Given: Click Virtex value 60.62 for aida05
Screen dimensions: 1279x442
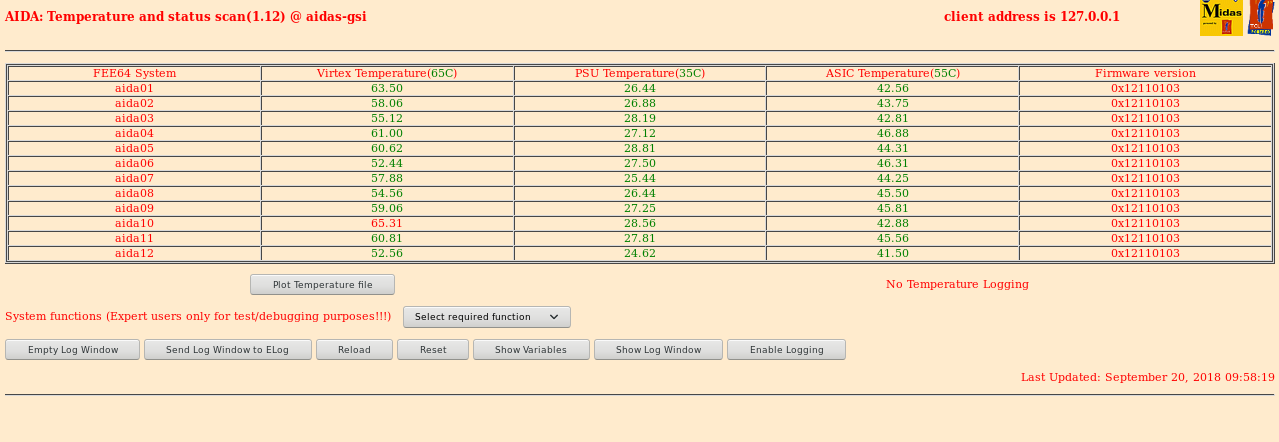Looking at the screenshot, I should point(387,148).
